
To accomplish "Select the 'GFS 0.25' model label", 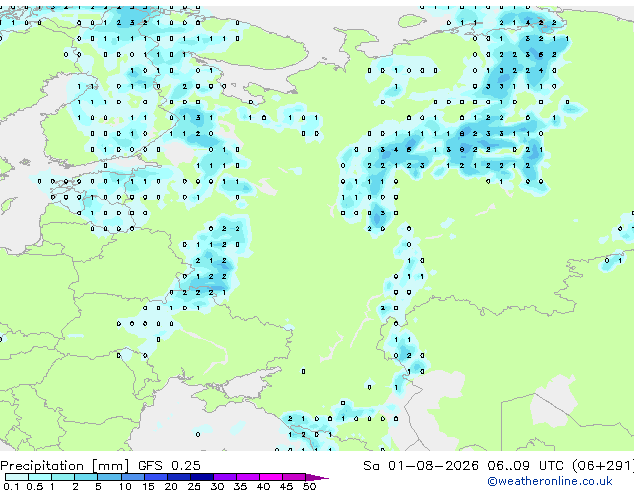I will point(169,465).
